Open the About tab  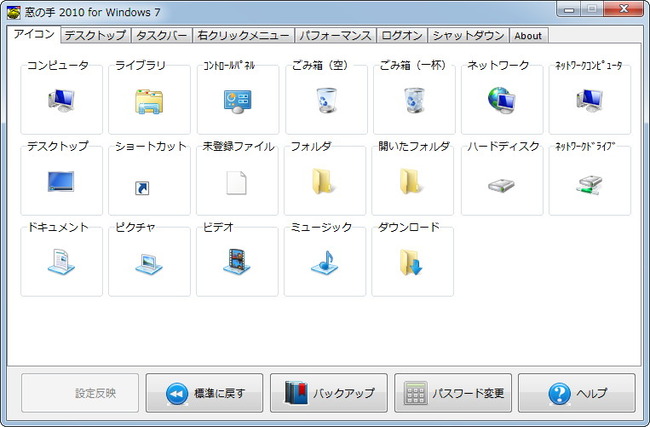(x=528, y=36)
